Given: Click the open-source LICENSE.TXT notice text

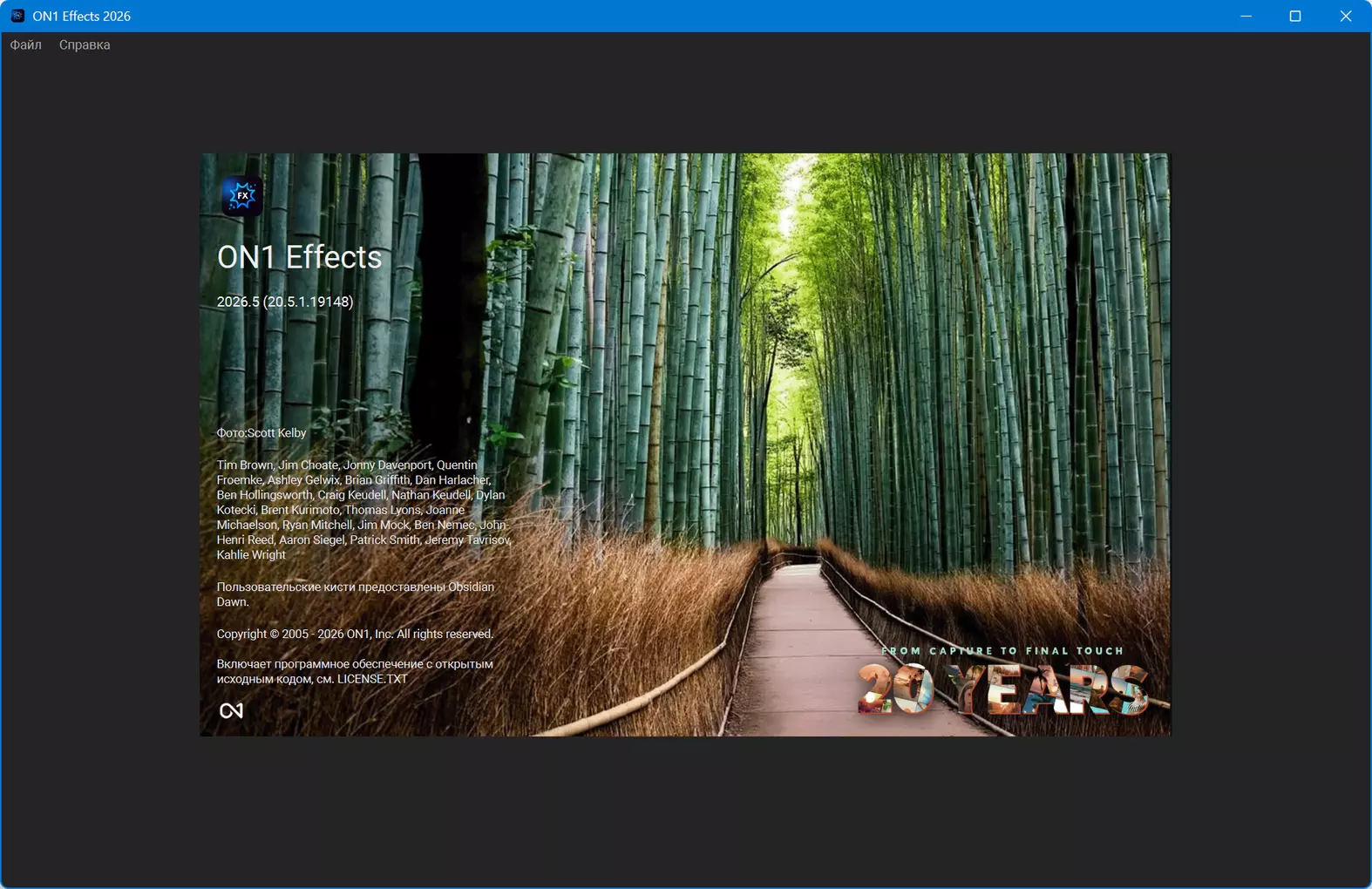Looking at the screenshot, I should click(355, 671).
